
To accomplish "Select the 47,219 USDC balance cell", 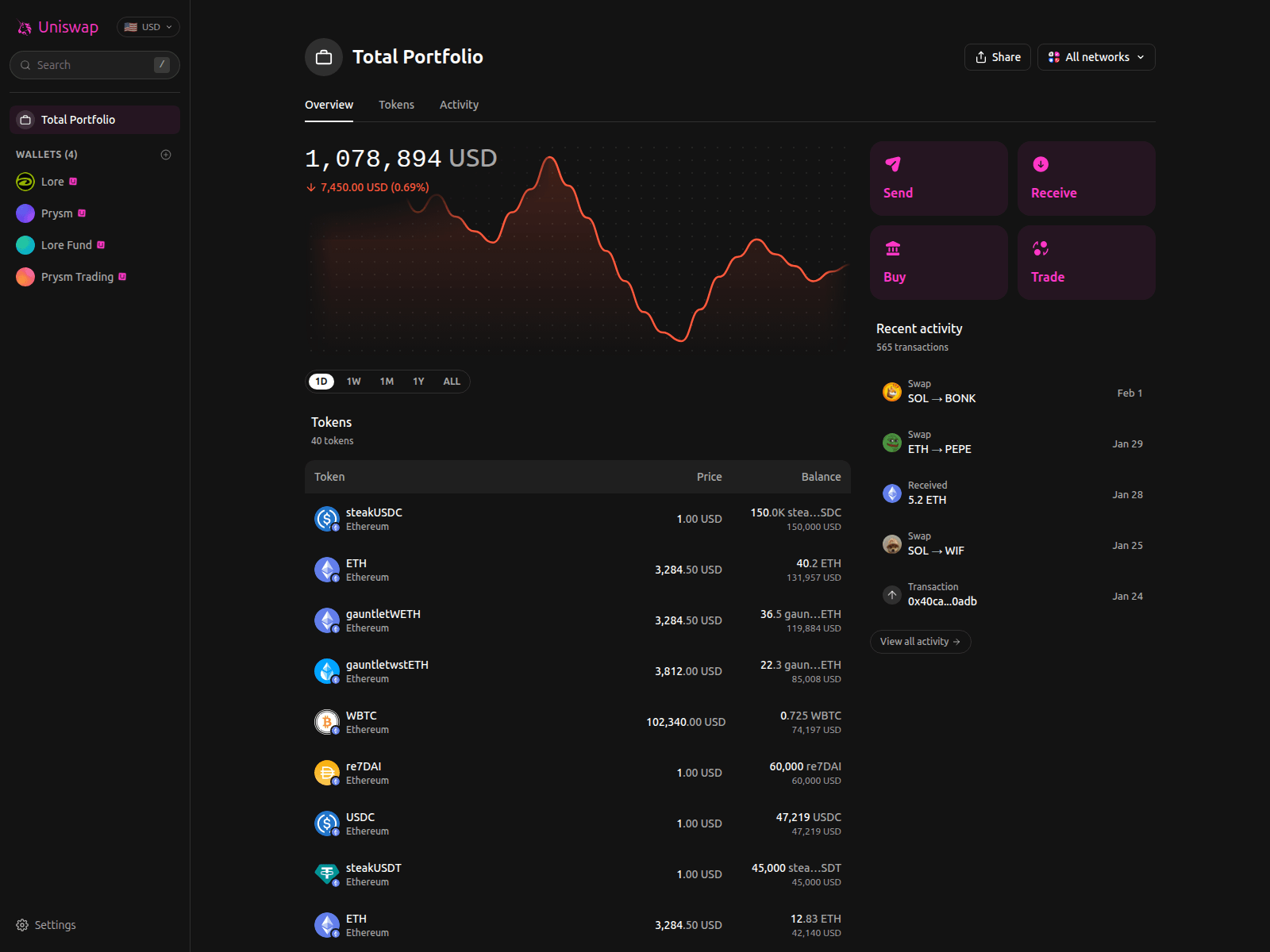I will coord(808,823).
